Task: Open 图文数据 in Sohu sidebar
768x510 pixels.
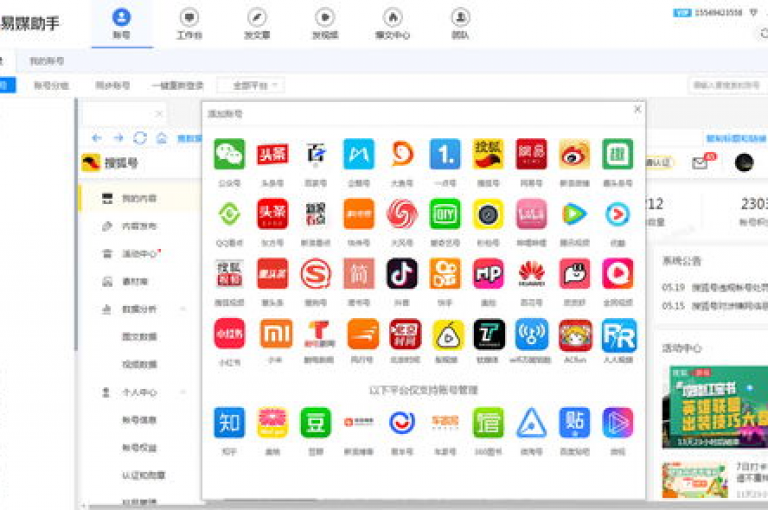Action: [140, 337]
